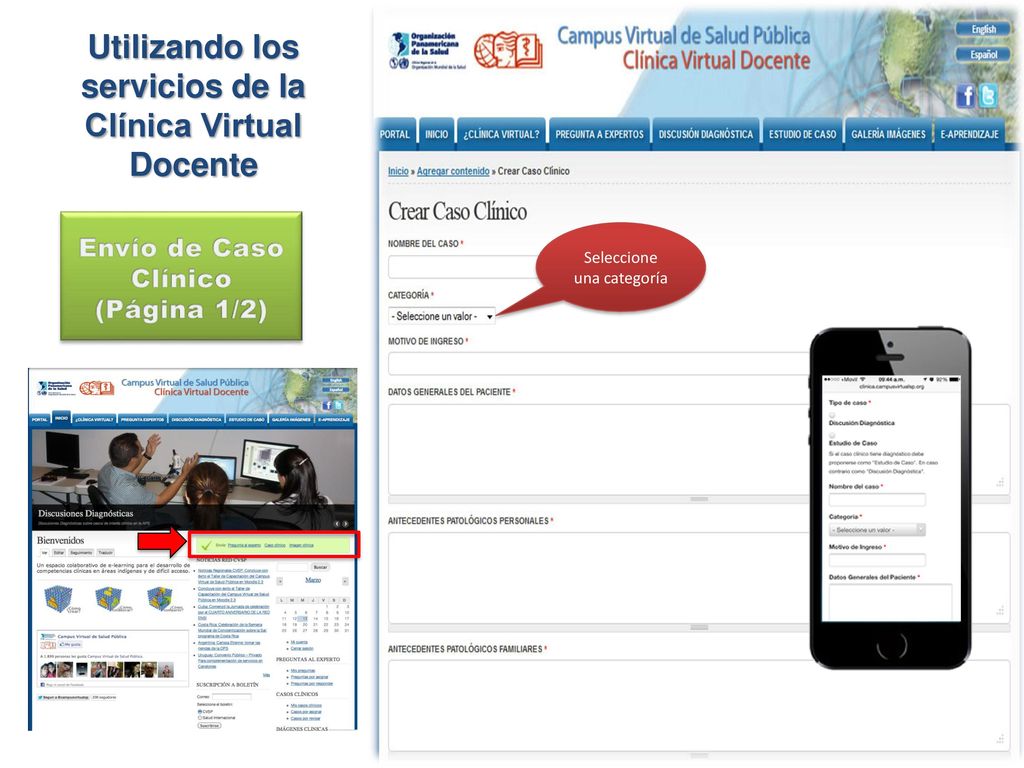This screenshot has height=768, width=1024.
Task: Click the Organización Panamericana de la Salud logo in large header
Action: click(427, 51)
